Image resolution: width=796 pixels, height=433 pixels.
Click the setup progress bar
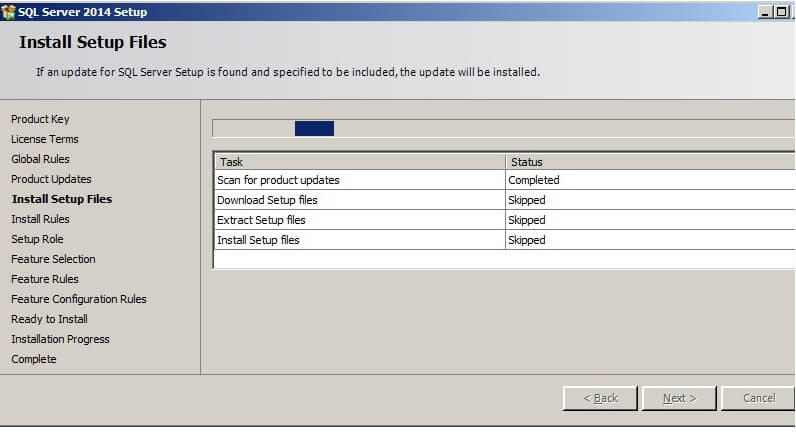(504, 128)
